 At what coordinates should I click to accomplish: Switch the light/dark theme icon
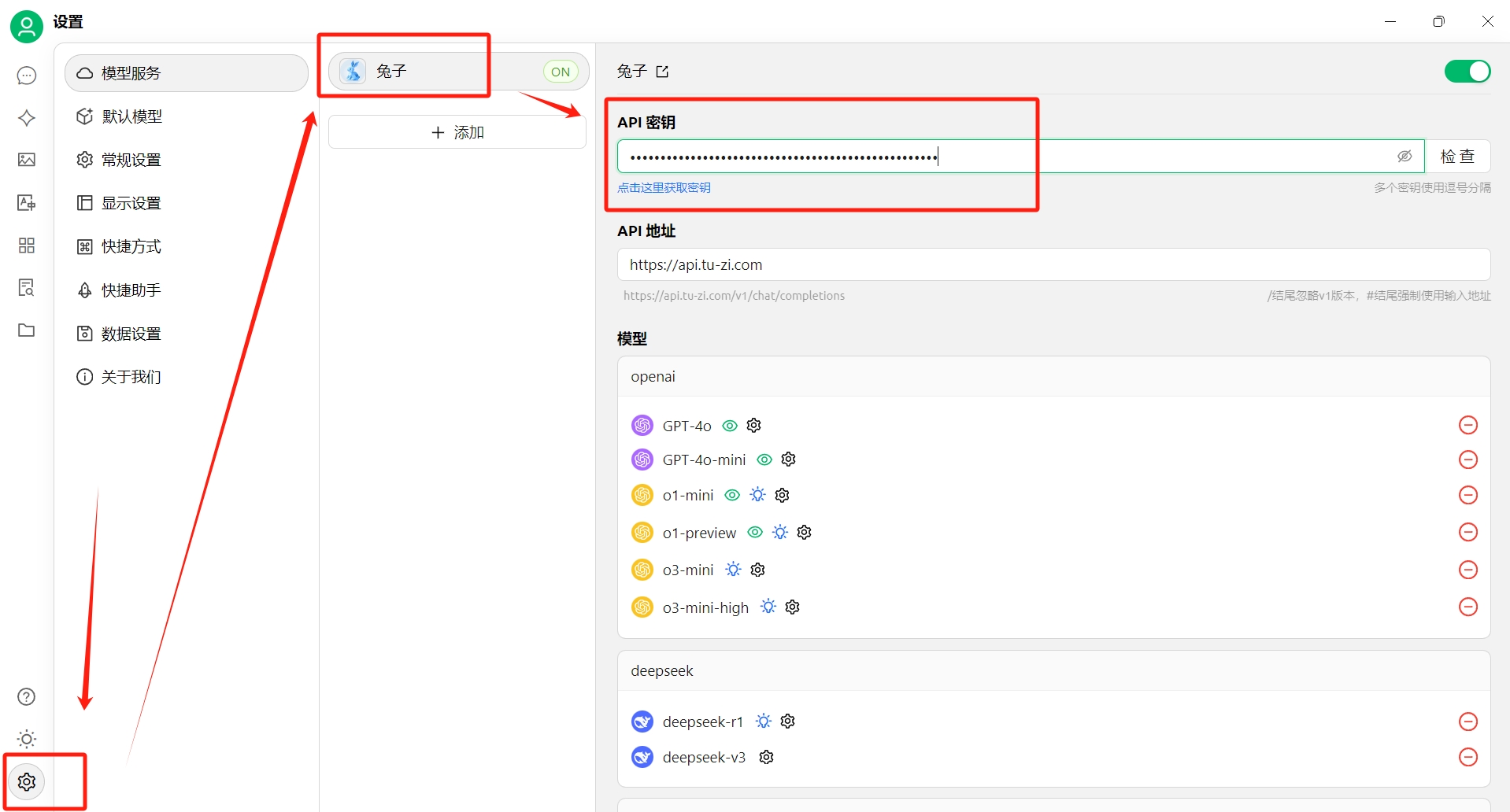coord(27,739)
